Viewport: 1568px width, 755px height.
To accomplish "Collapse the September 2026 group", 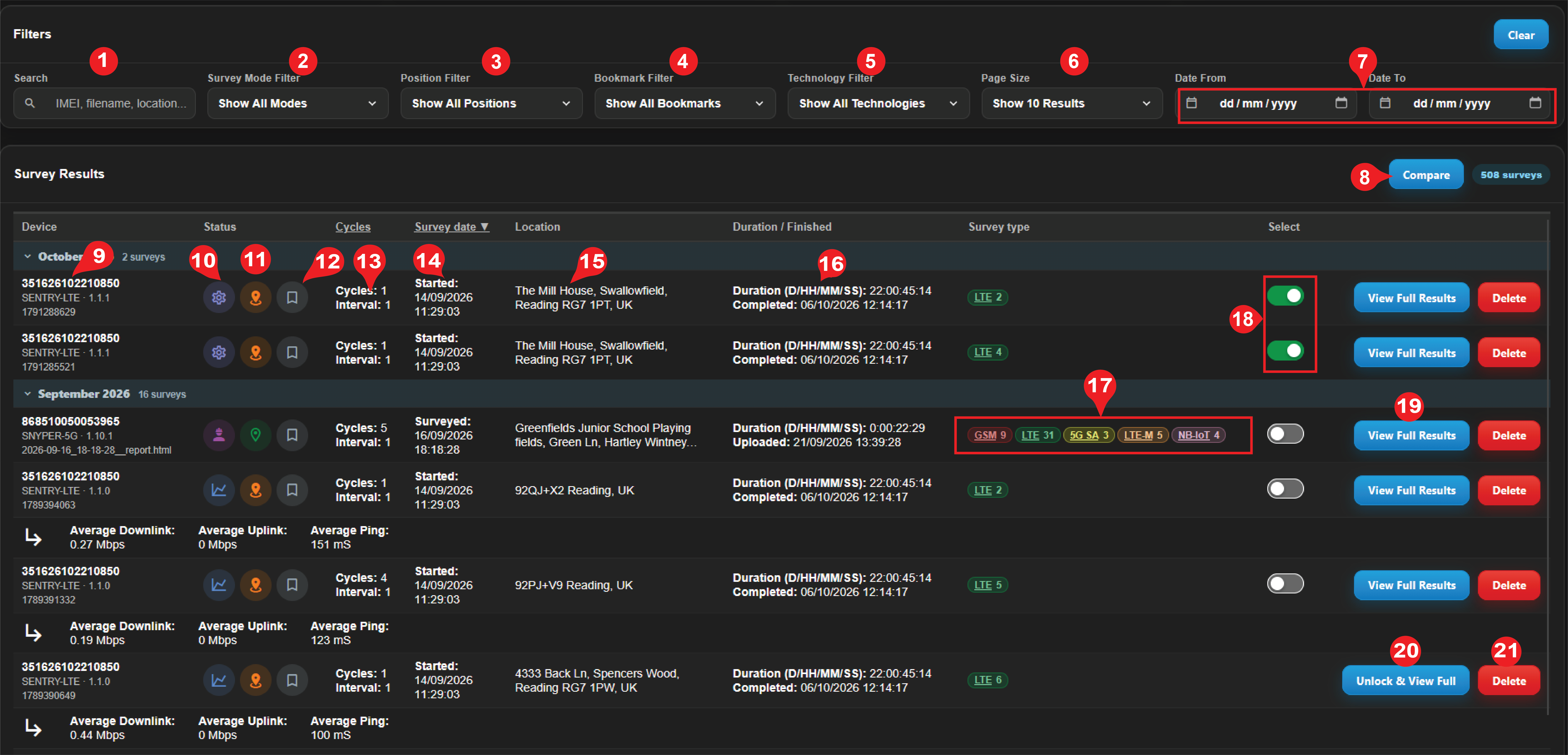I will [27, 394].
